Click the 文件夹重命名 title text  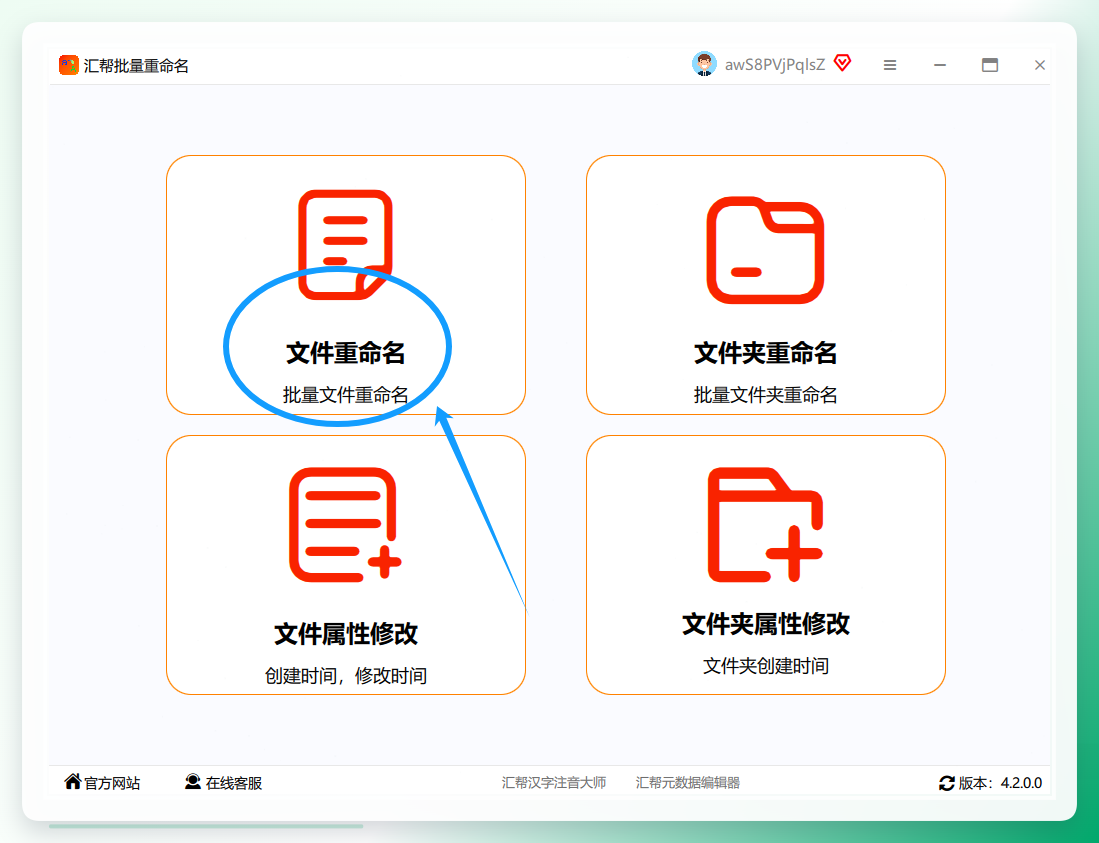[x=765, y=353]
